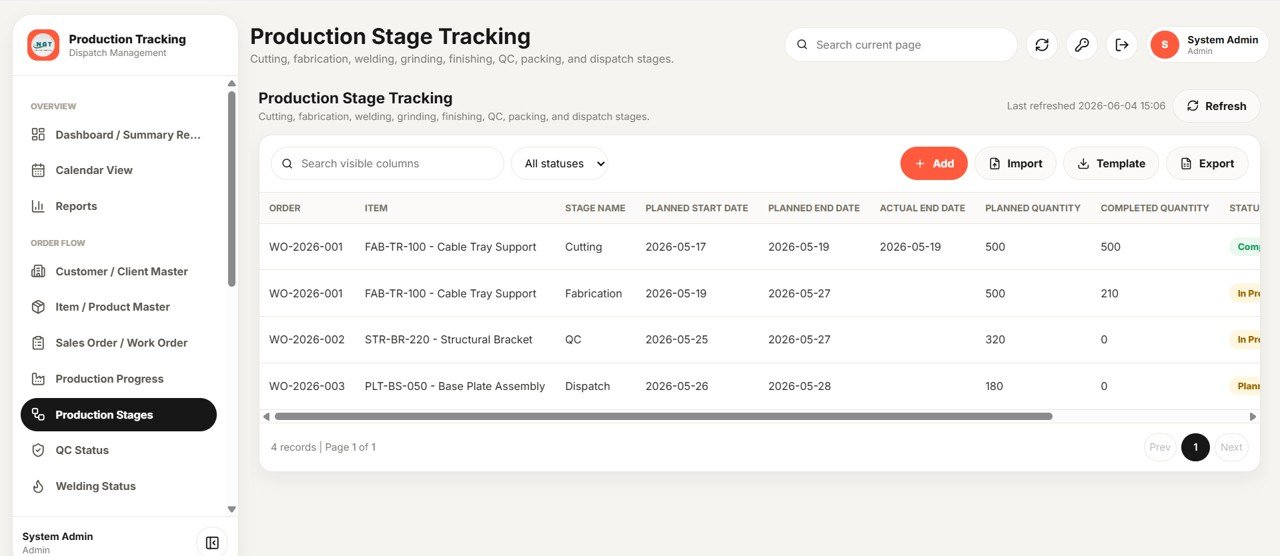This screenshot has height=556, width=1280.
Task: Click the logout icon in top header
Action: (1122, 45)
